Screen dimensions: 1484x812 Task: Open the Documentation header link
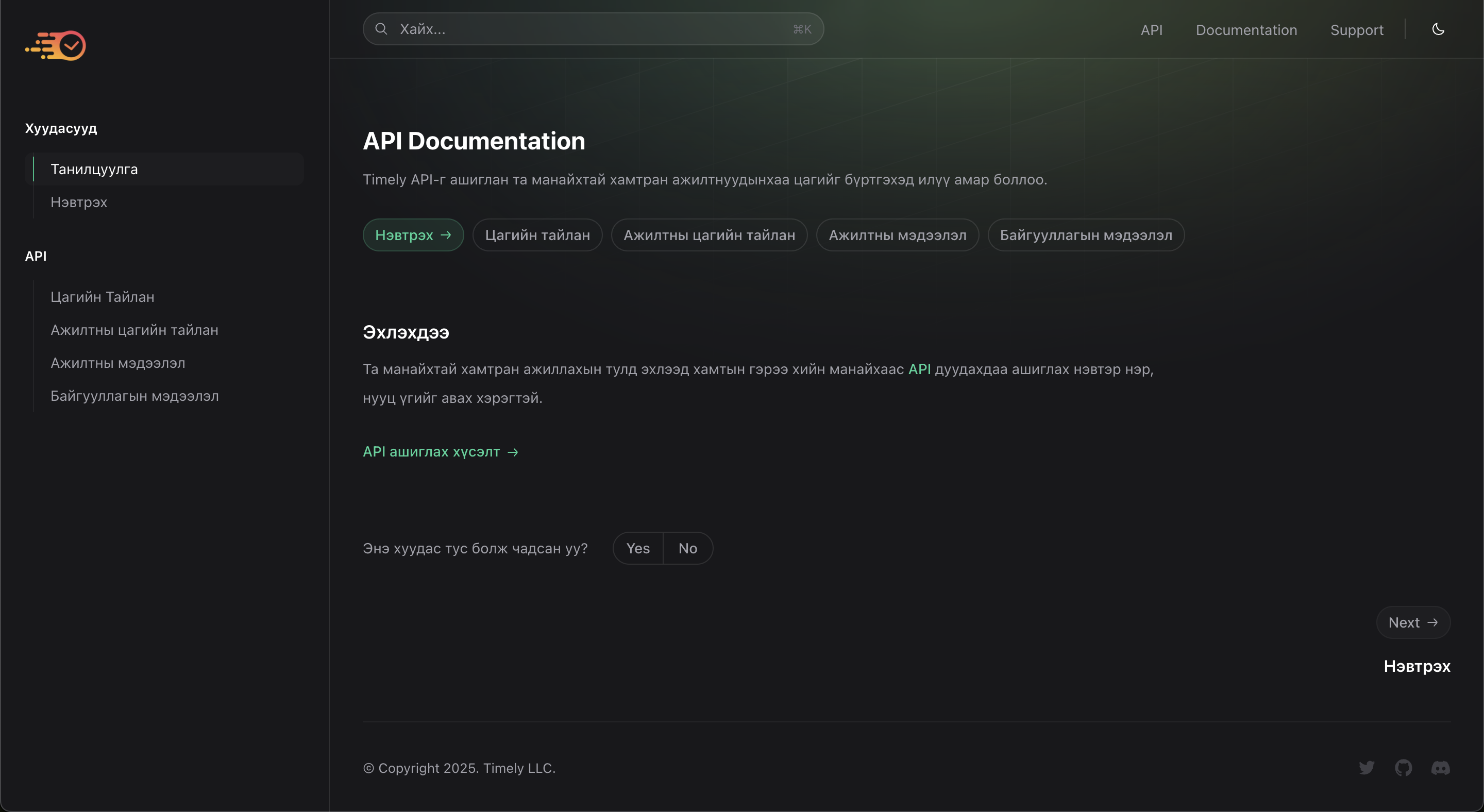pos(1246,30)
